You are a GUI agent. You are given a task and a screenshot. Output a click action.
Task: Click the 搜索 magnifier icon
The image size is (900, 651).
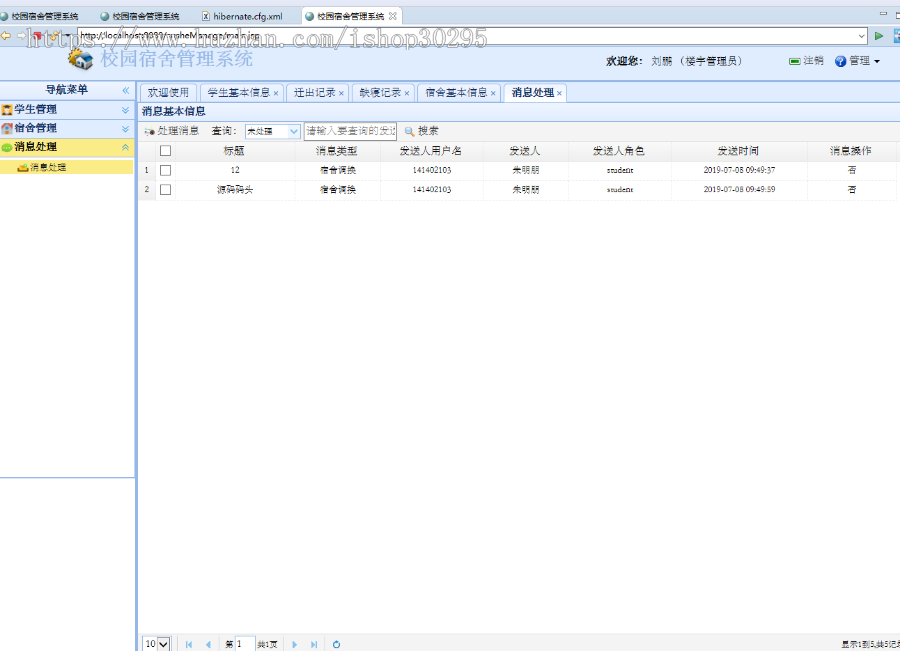coord(409,131)
